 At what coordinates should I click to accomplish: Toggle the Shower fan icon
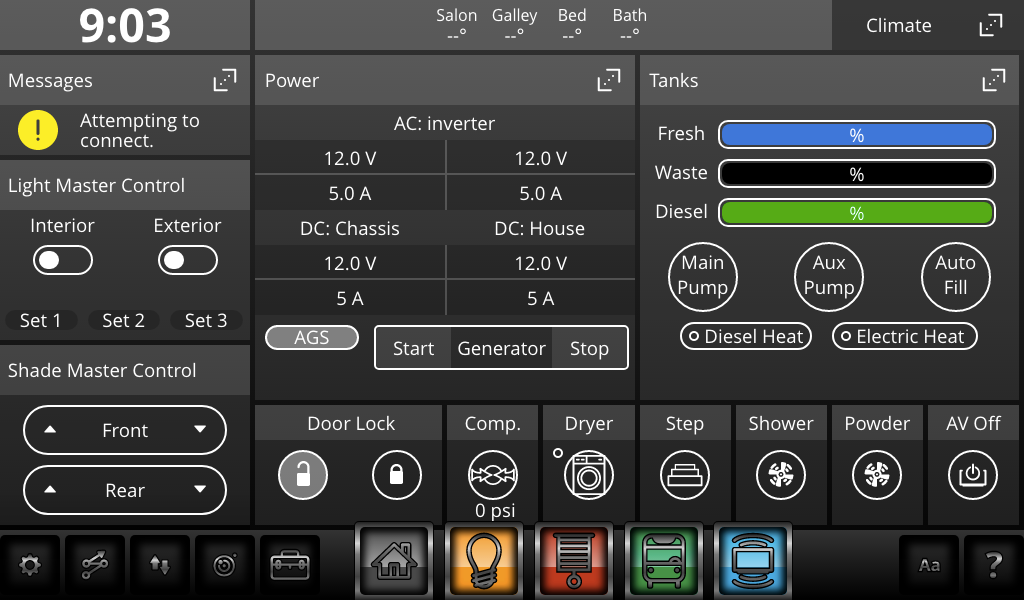pyautogui.click(x=780, y=475)
